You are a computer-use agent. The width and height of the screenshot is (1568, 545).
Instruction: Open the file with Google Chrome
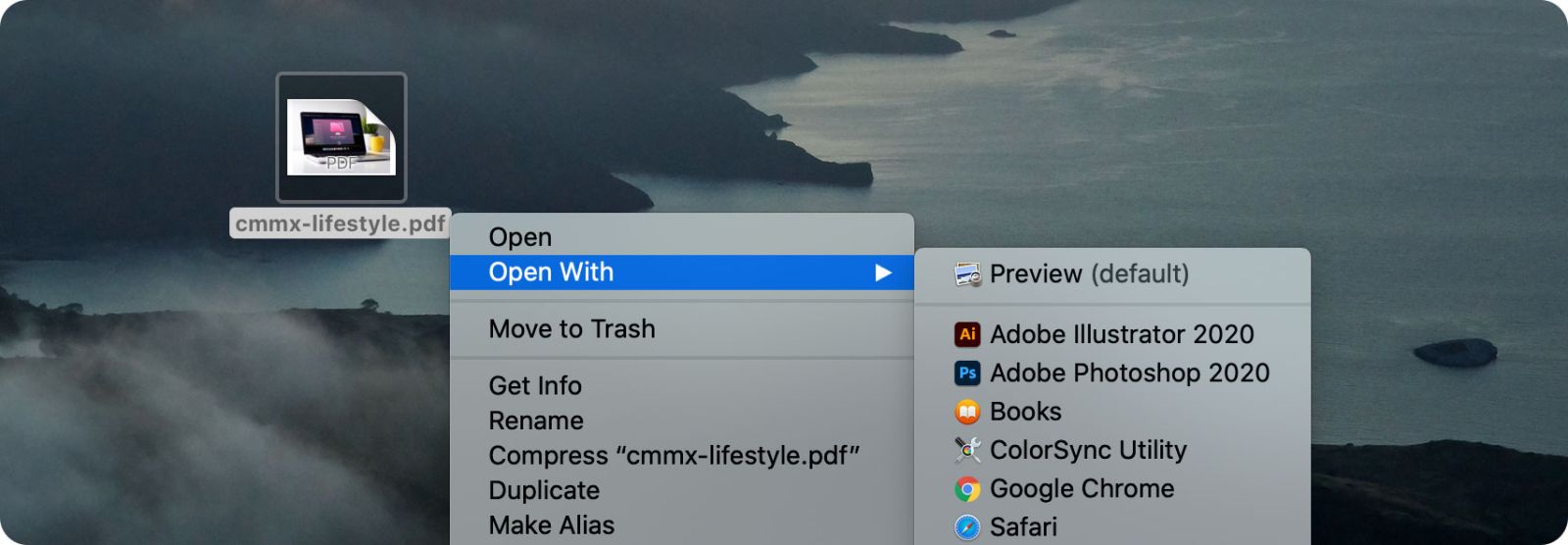pos(1112,488)
